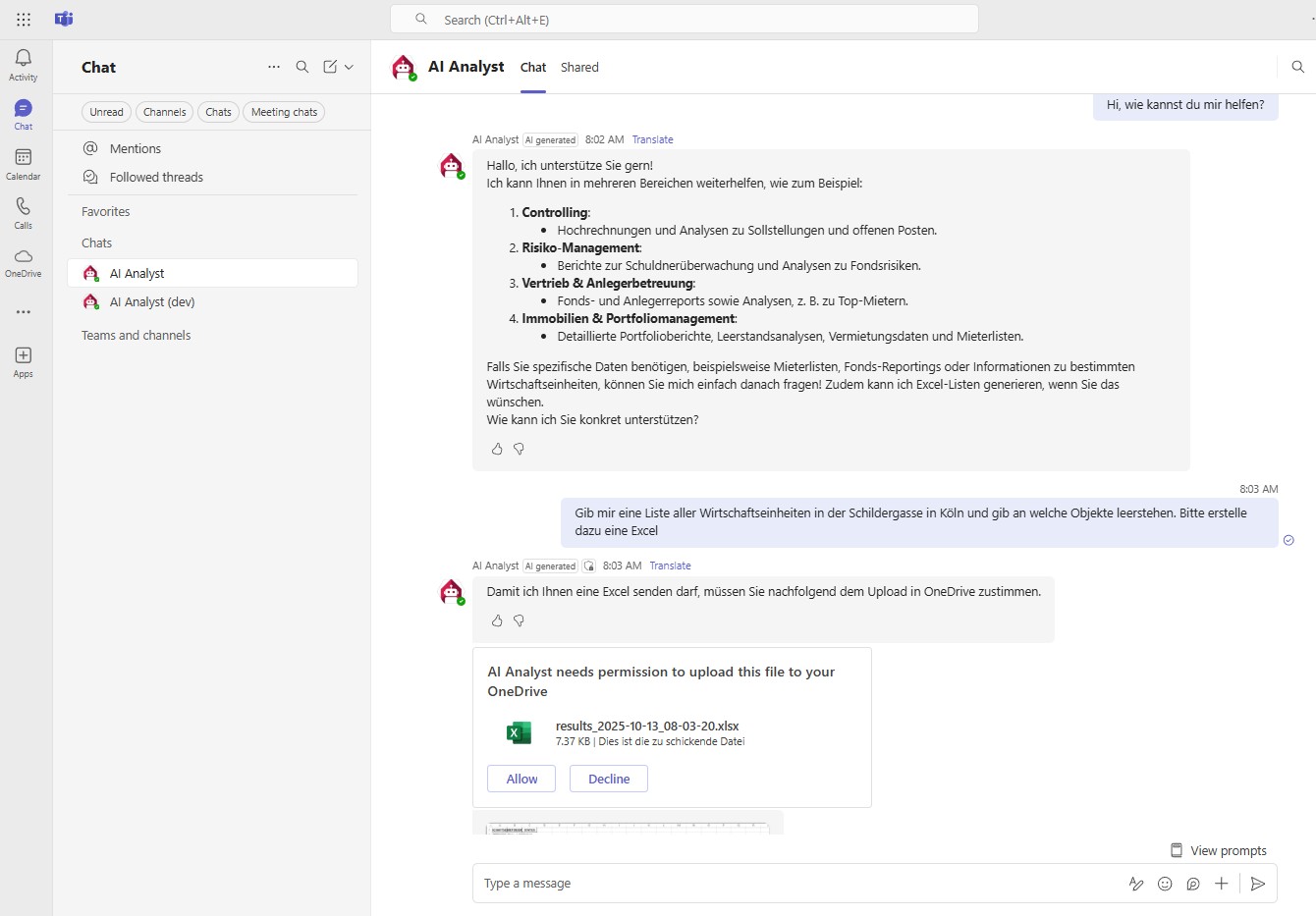Give a thumbs down to the Excel permission message

coord(520,620)
